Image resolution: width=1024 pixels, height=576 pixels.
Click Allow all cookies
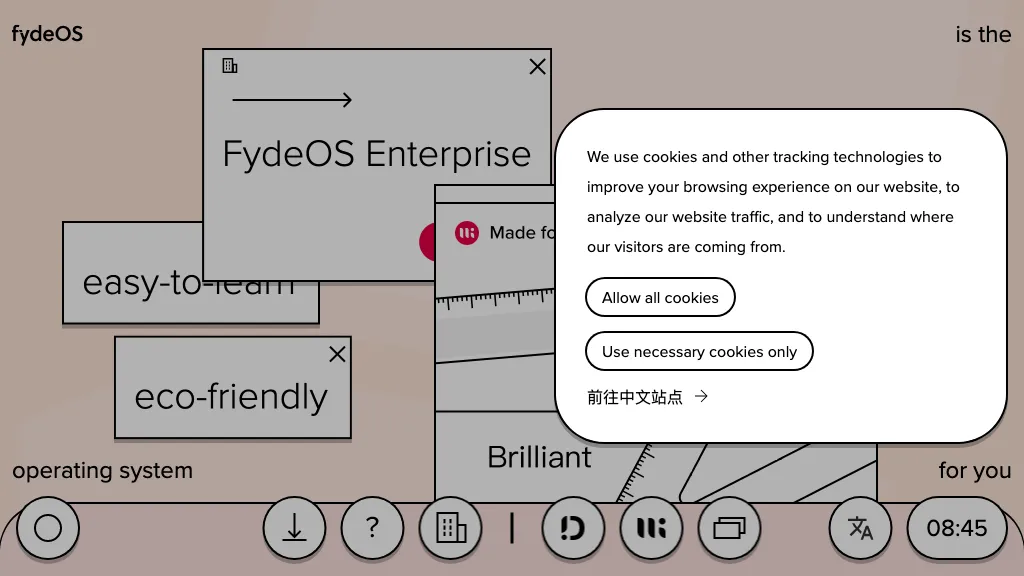(660, 297)
